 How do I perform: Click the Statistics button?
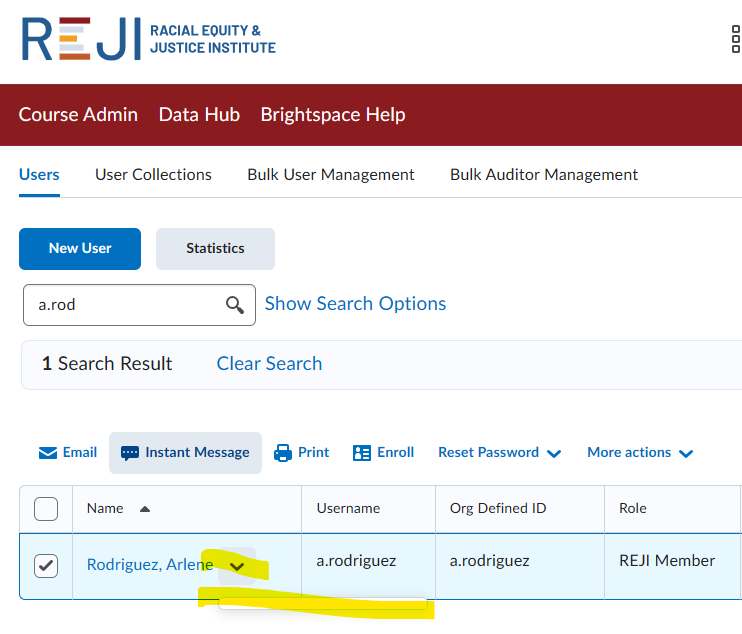tap(215, 249)
